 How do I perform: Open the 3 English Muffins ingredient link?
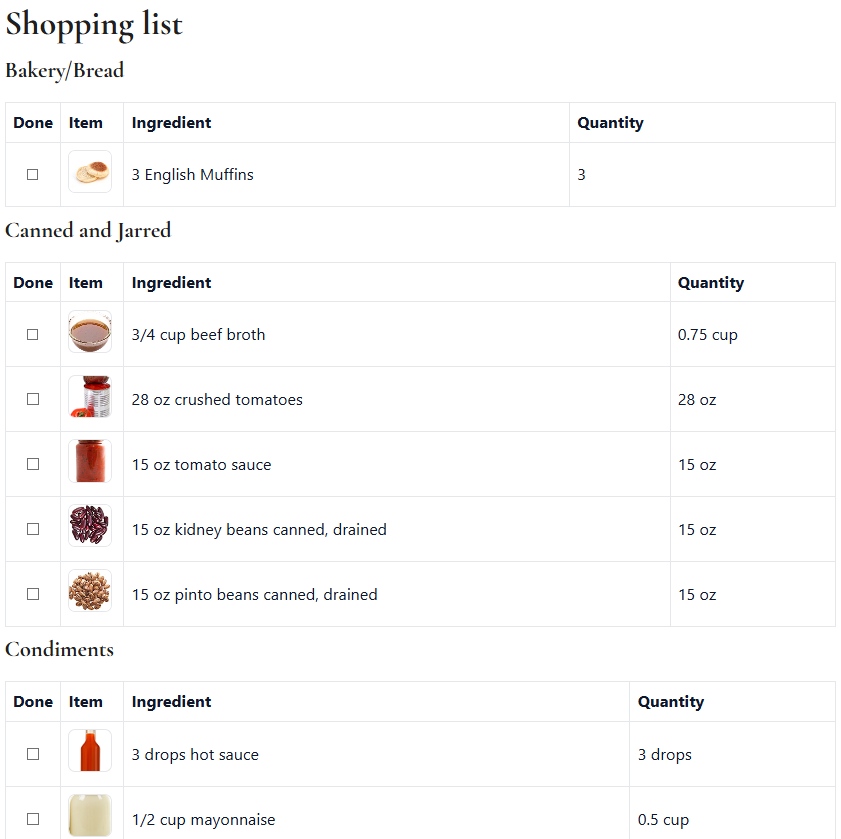coord(192,174)
